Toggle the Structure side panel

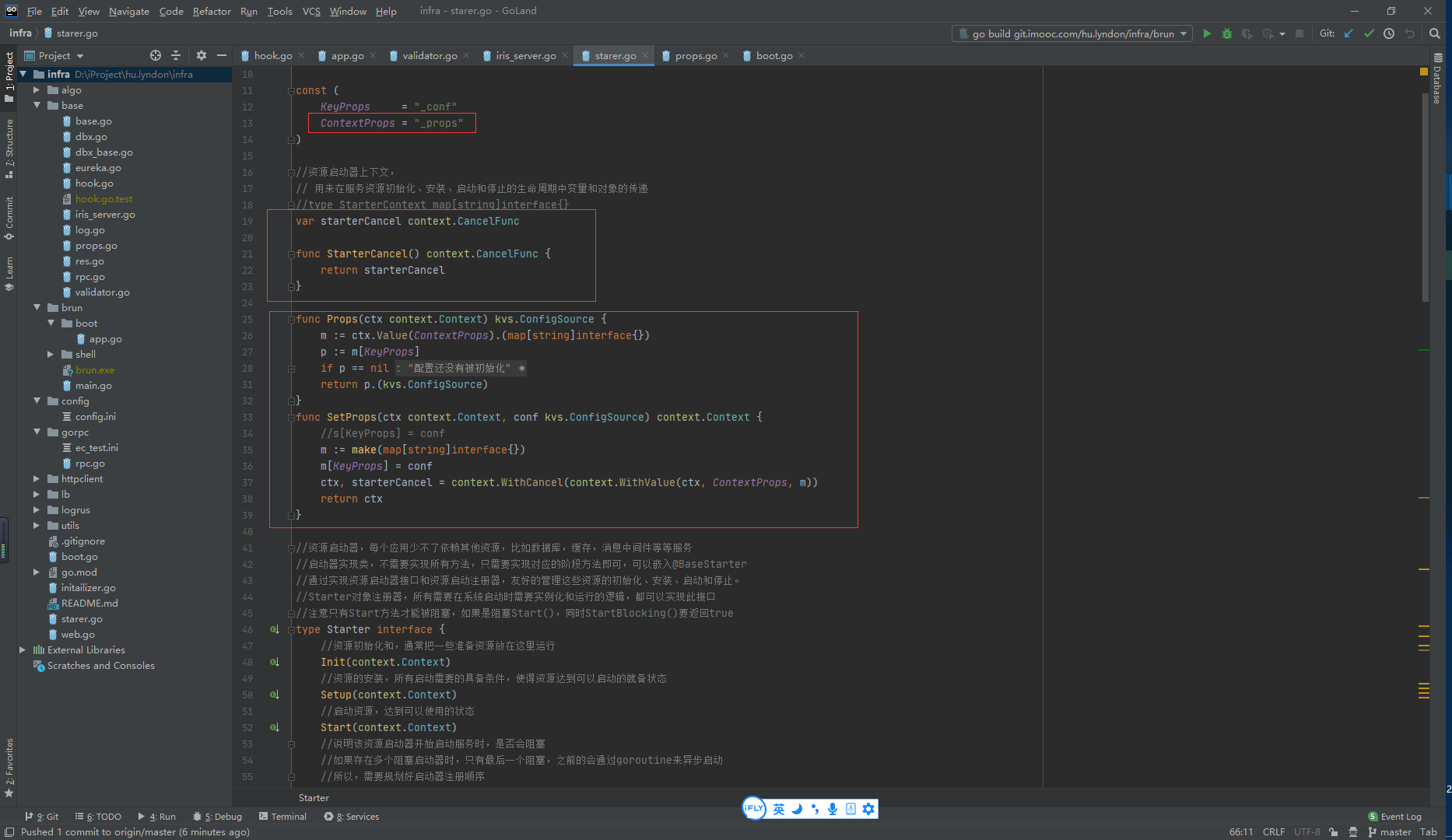coord(9,148)
